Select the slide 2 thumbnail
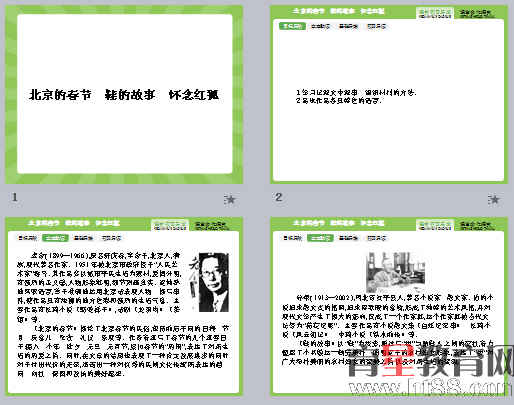Image resolution: width=514 pixels, height=405 pixels. pos(389,94)
